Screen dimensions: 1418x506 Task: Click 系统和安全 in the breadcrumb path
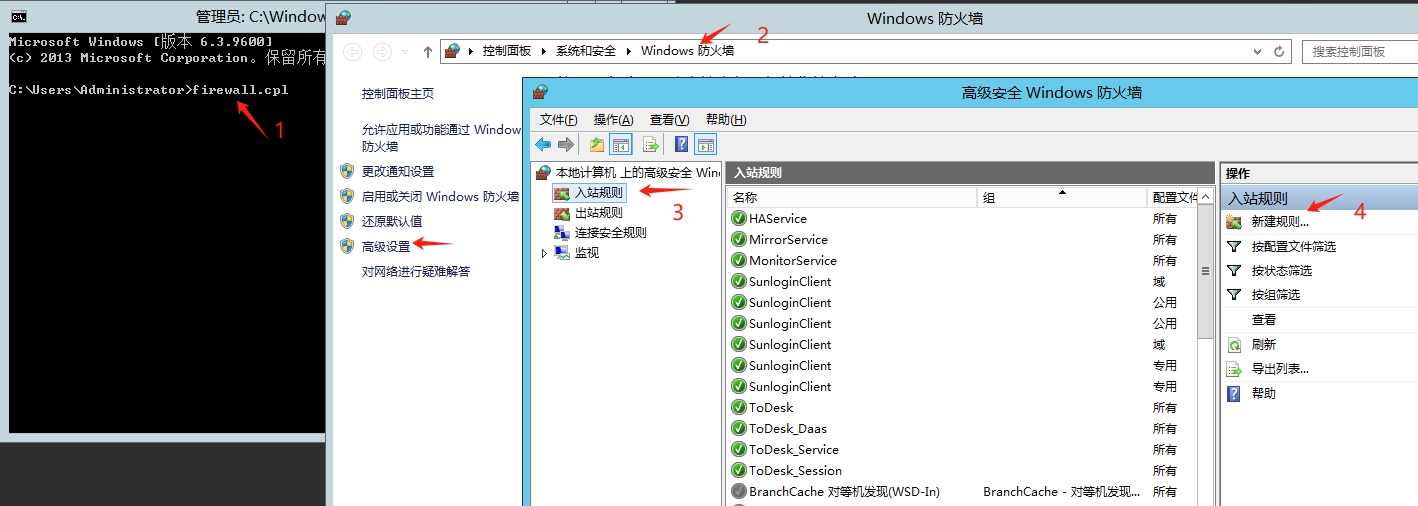coord(586,51)
